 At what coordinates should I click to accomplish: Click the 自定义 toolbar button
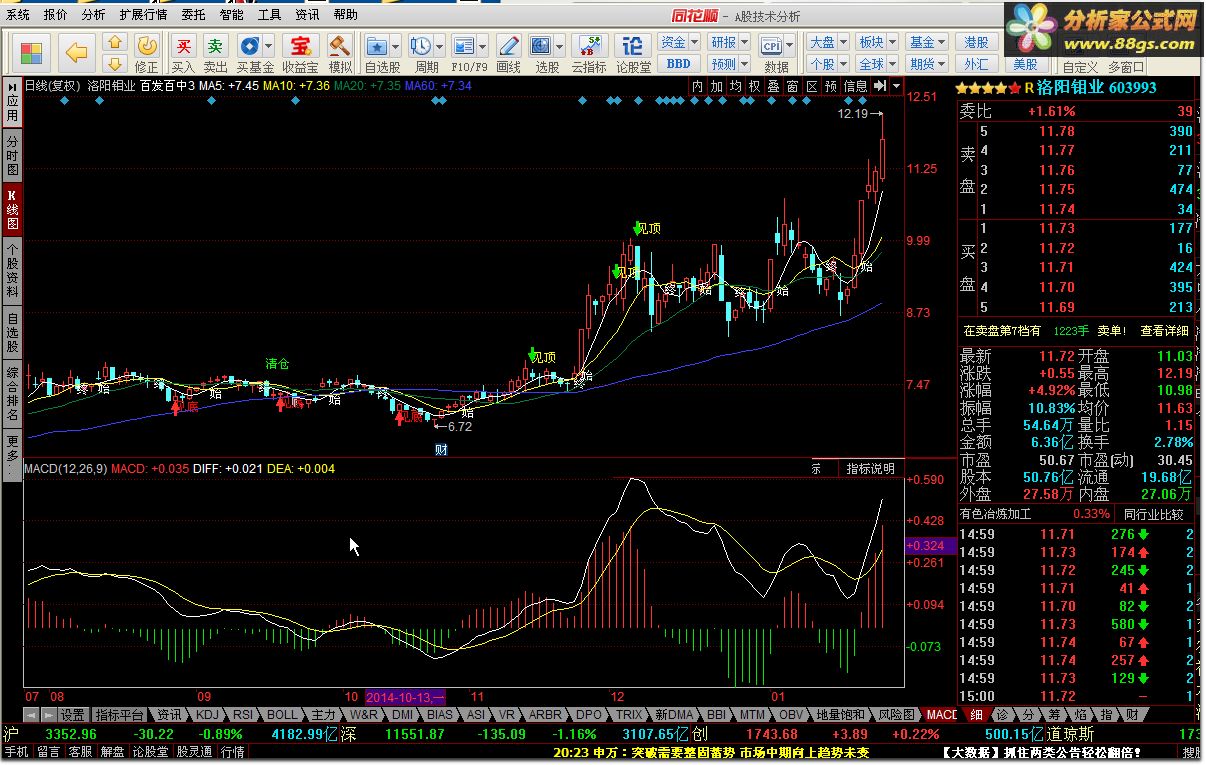click(1080, 66)
